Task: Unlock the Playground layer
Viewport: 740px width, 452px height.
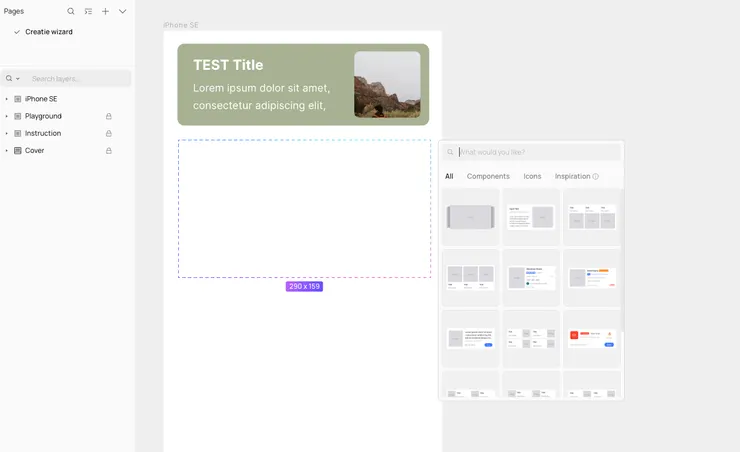Action: (x=109, y=116)
